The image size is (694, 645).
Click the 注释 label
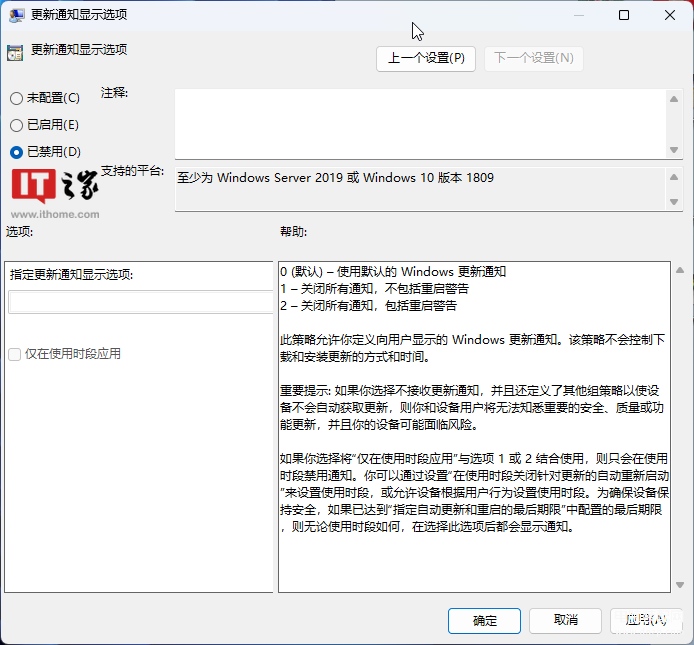(x=114, y=93)
